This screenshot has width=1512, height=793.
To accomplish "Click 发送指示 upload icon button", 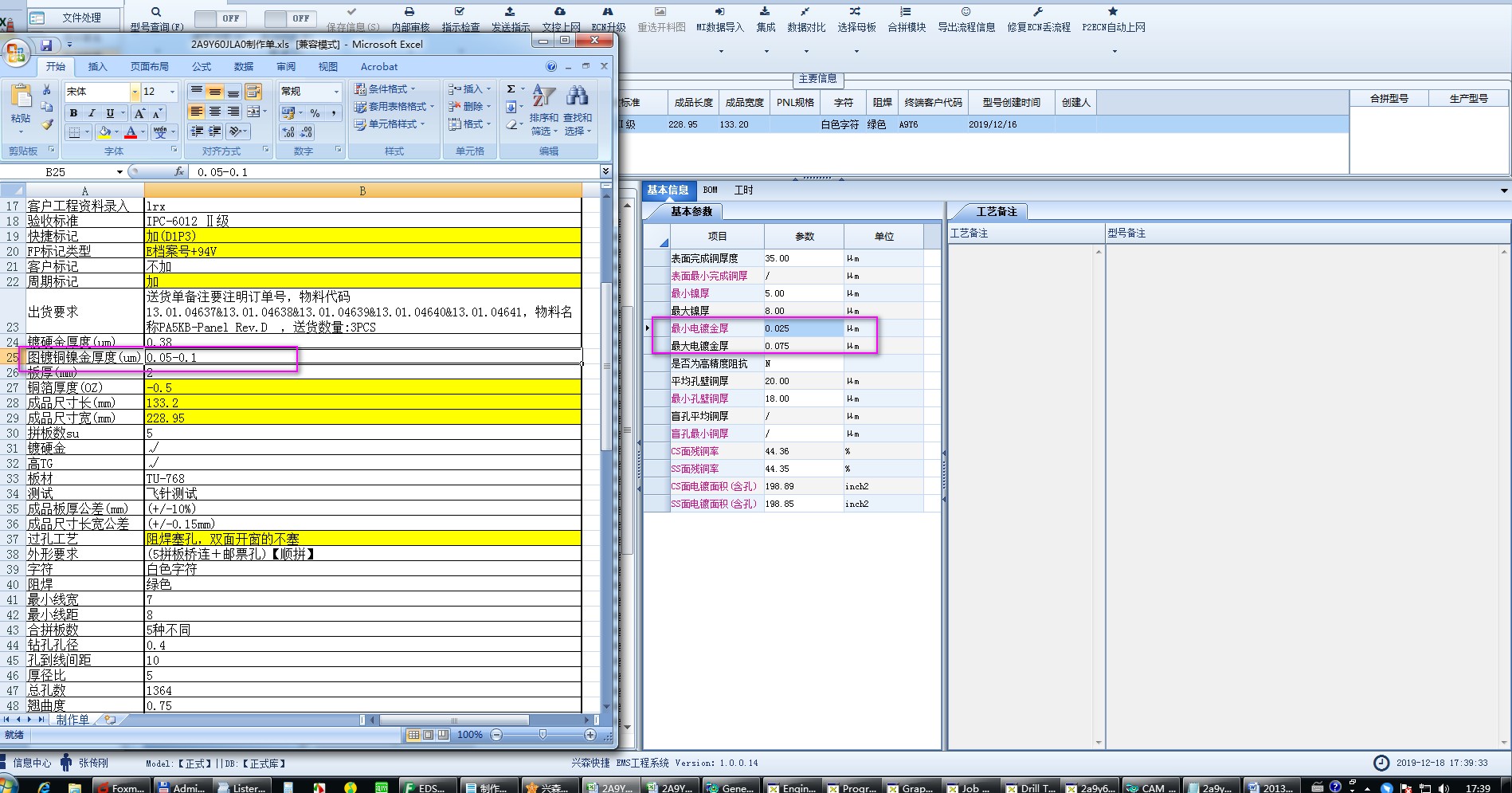I will tap(510, 19).
